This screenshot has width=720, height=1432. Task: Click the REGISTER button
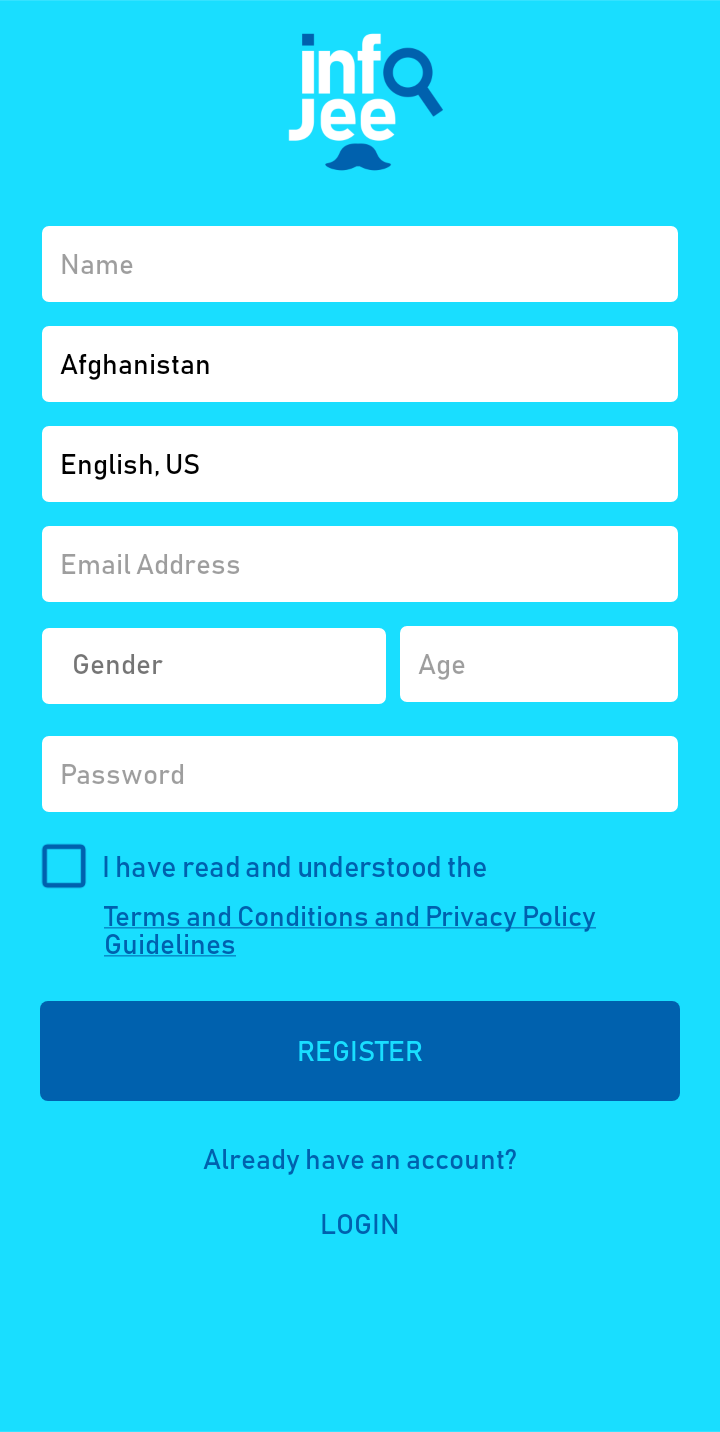coord(360,1051)
